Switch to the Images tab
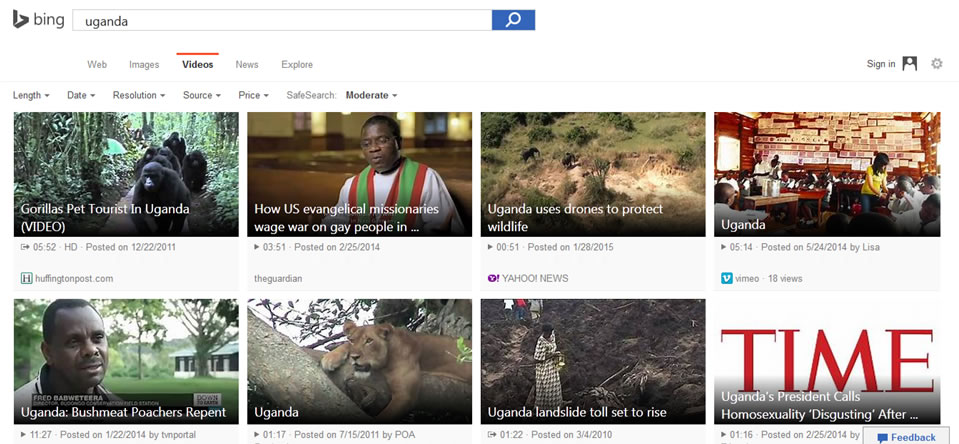Viewport: 959px width, 444px height. click(144, 64)
